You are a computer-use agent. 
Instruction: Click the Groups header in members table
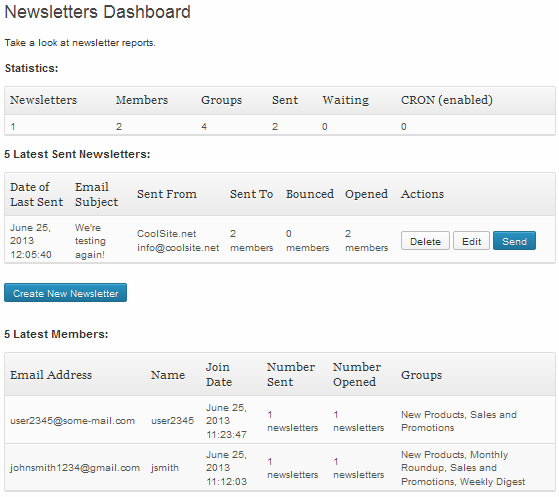click(421, 375)
